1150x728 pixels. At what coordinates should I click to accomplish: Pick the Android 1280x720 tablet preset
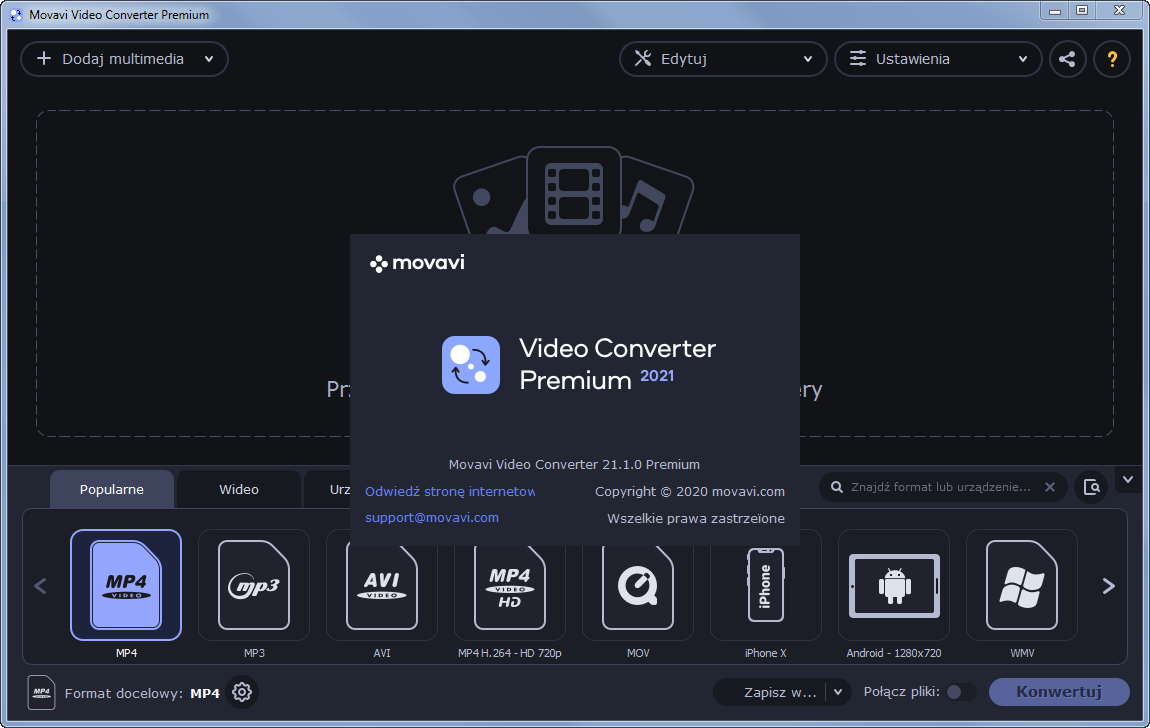[x=893, y=584]
